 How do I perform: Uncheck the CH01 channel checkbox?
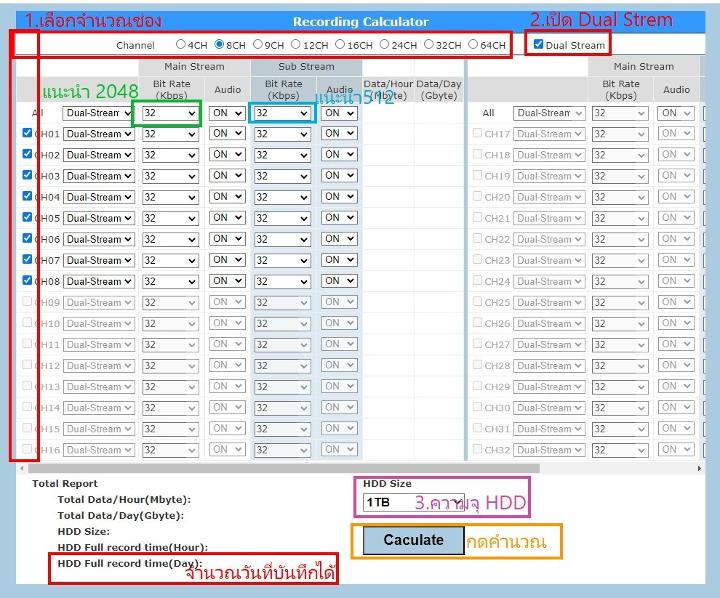27,134
